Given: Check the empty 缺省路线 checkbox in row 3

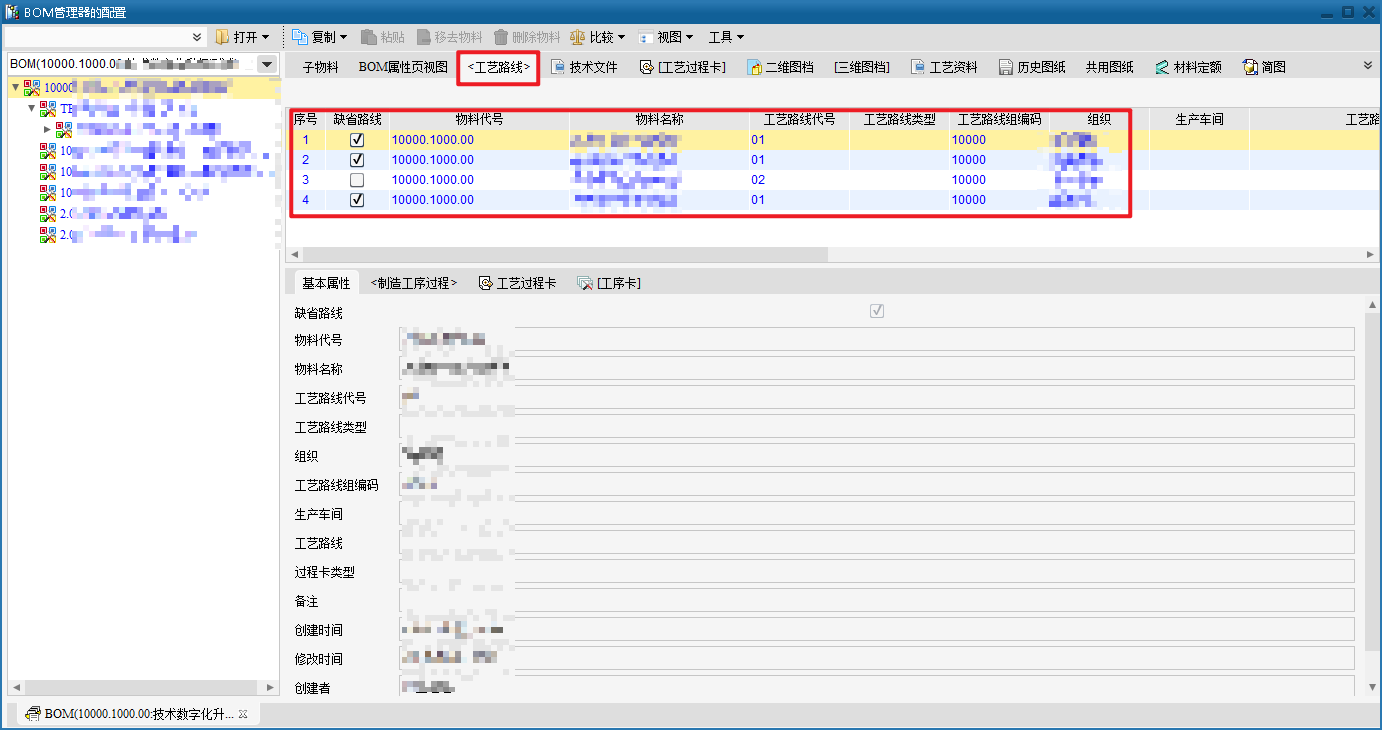Looking at the screenshot, I should pyautogui.click(x=357, y=180).
